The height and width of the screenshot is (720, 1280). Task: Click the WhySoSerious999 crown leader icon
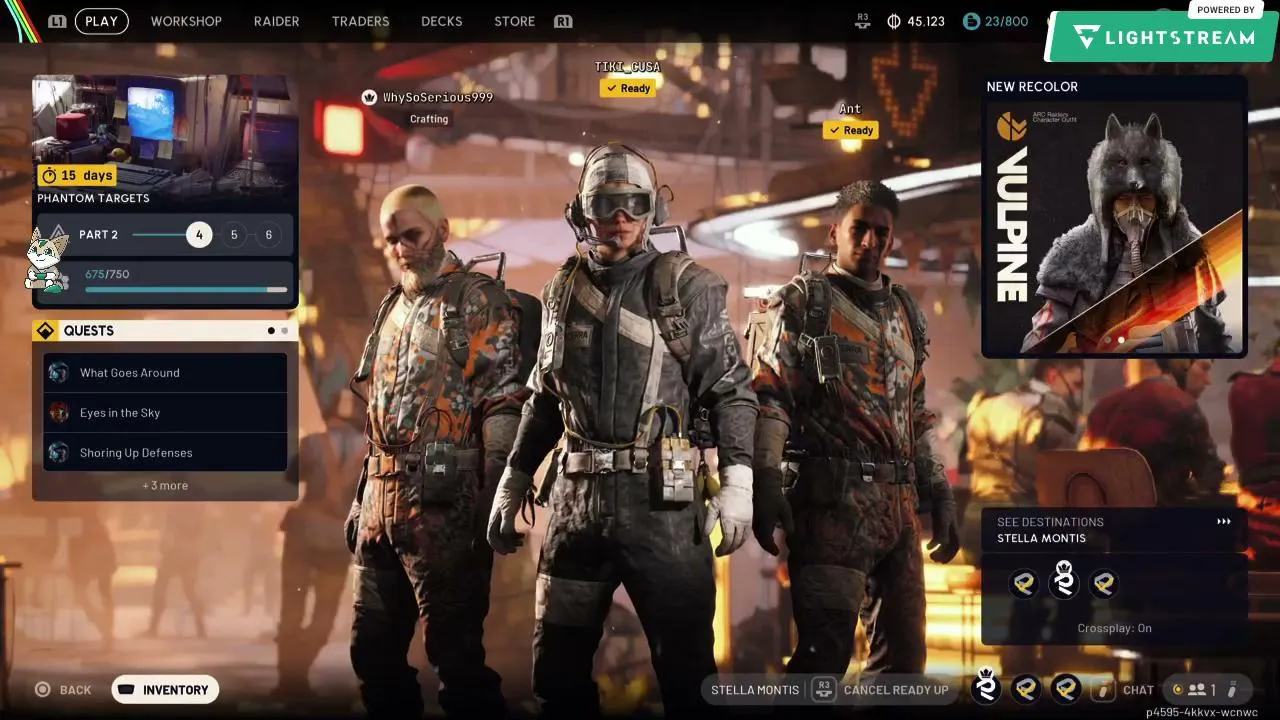click(369, 97)
